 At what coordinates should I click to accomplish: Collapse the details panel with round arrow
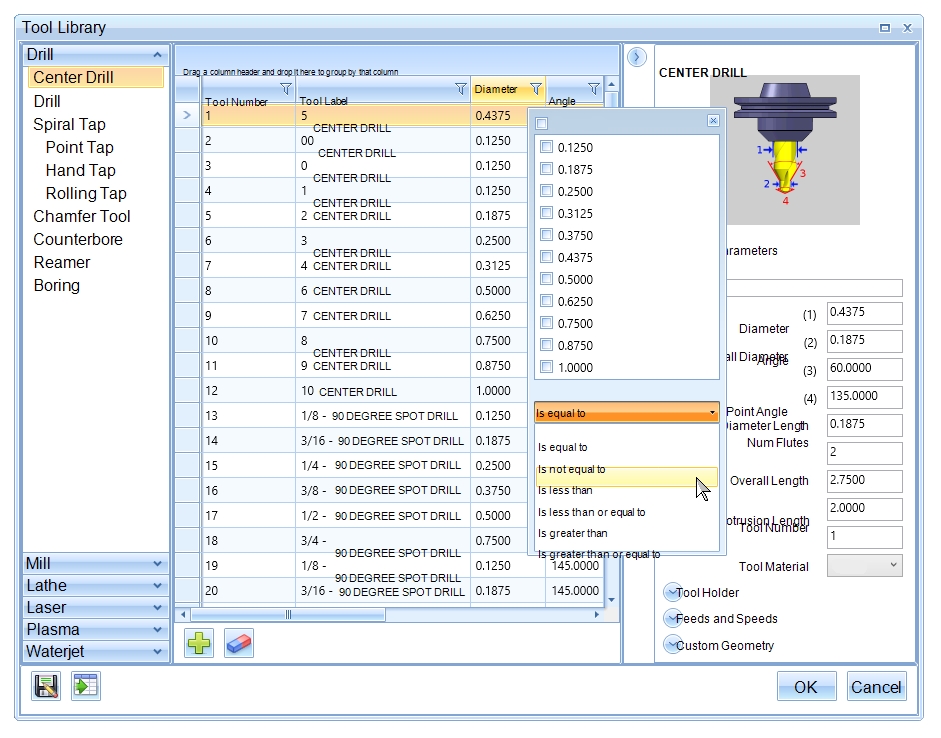click(x=637, y=58)
